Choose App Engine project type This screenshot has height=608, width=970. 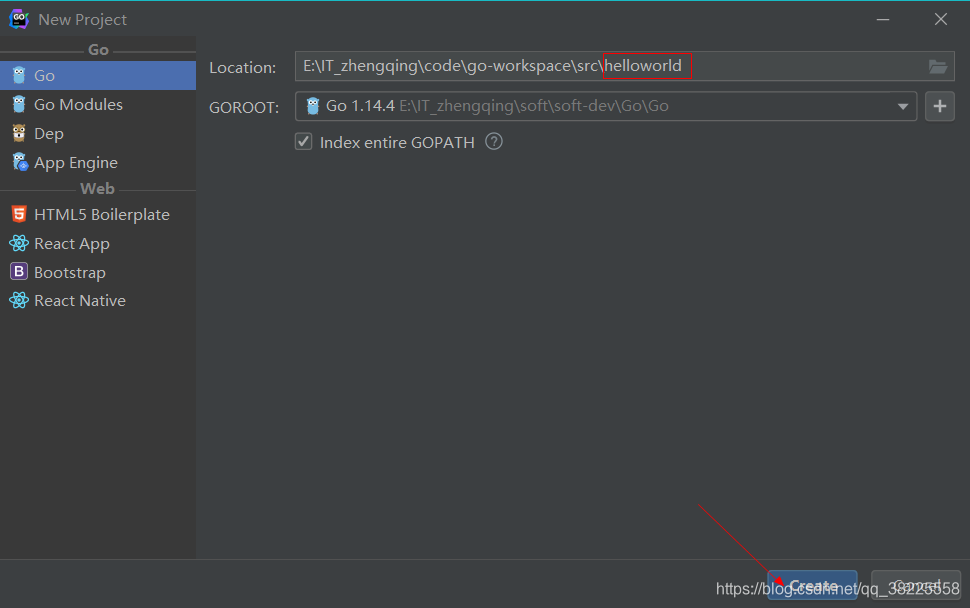pos(98,163)
